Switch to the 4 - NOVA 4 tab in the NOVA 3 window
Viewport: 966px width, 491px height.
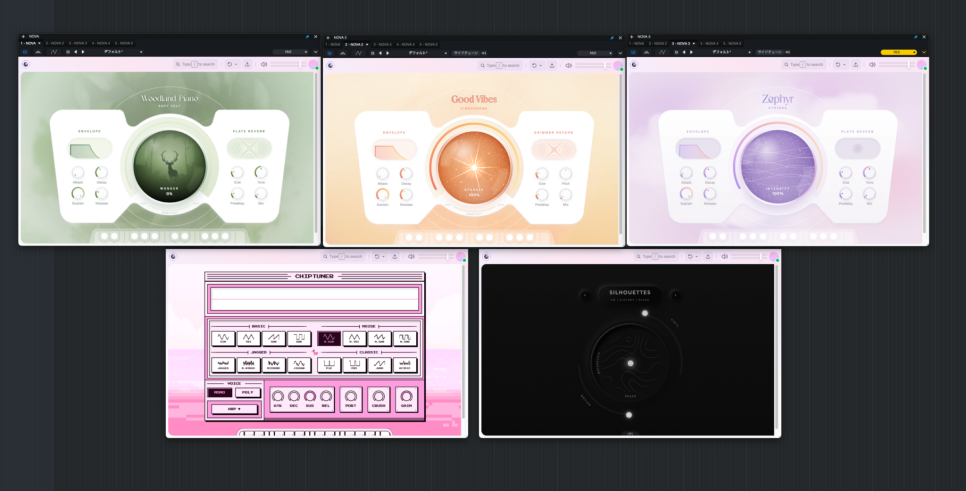(x=708, y=44)
